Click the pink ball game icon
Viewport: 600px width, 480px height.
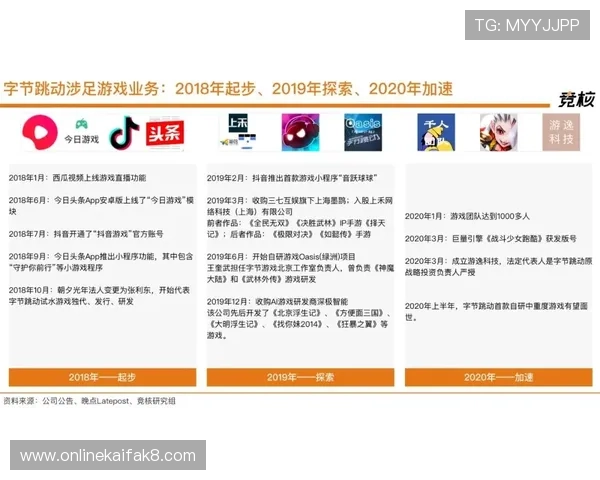click(x=300, y=132)
